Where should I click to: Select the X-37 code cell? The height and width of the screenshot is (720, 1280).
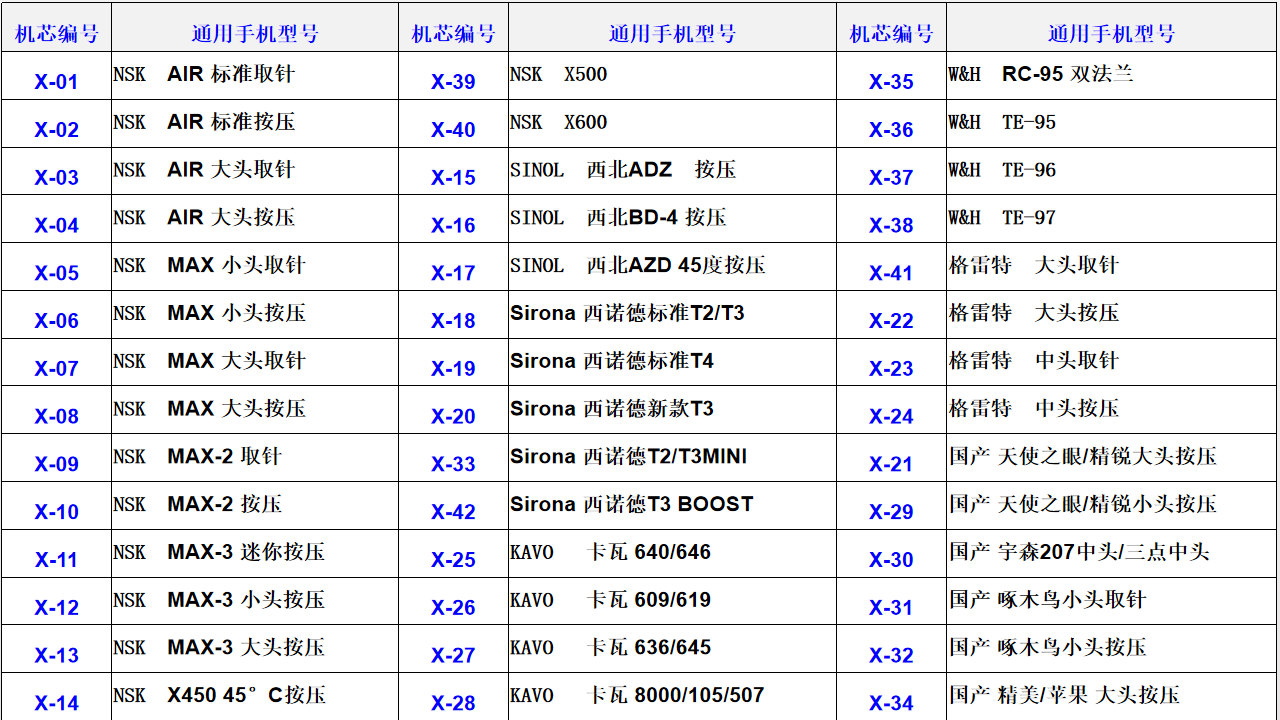[891, 171]
